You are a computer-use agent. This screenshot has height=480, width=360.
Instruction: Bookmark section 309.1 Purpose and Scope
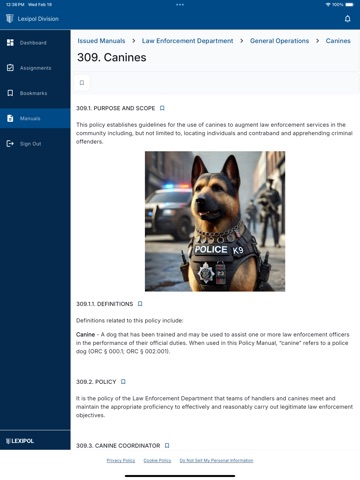point(162,108)
